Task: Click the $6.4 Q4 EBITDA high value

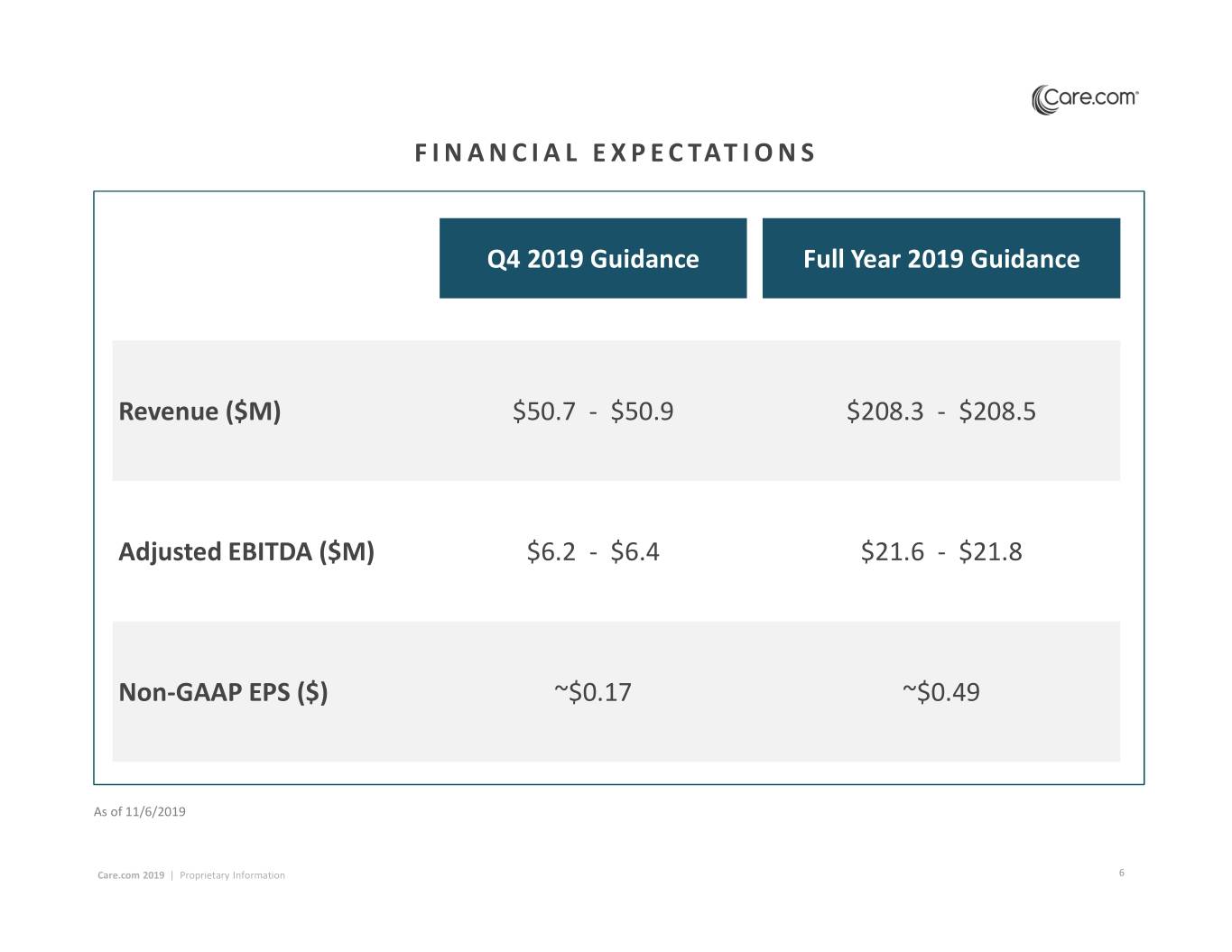Action: pos(635,551)
